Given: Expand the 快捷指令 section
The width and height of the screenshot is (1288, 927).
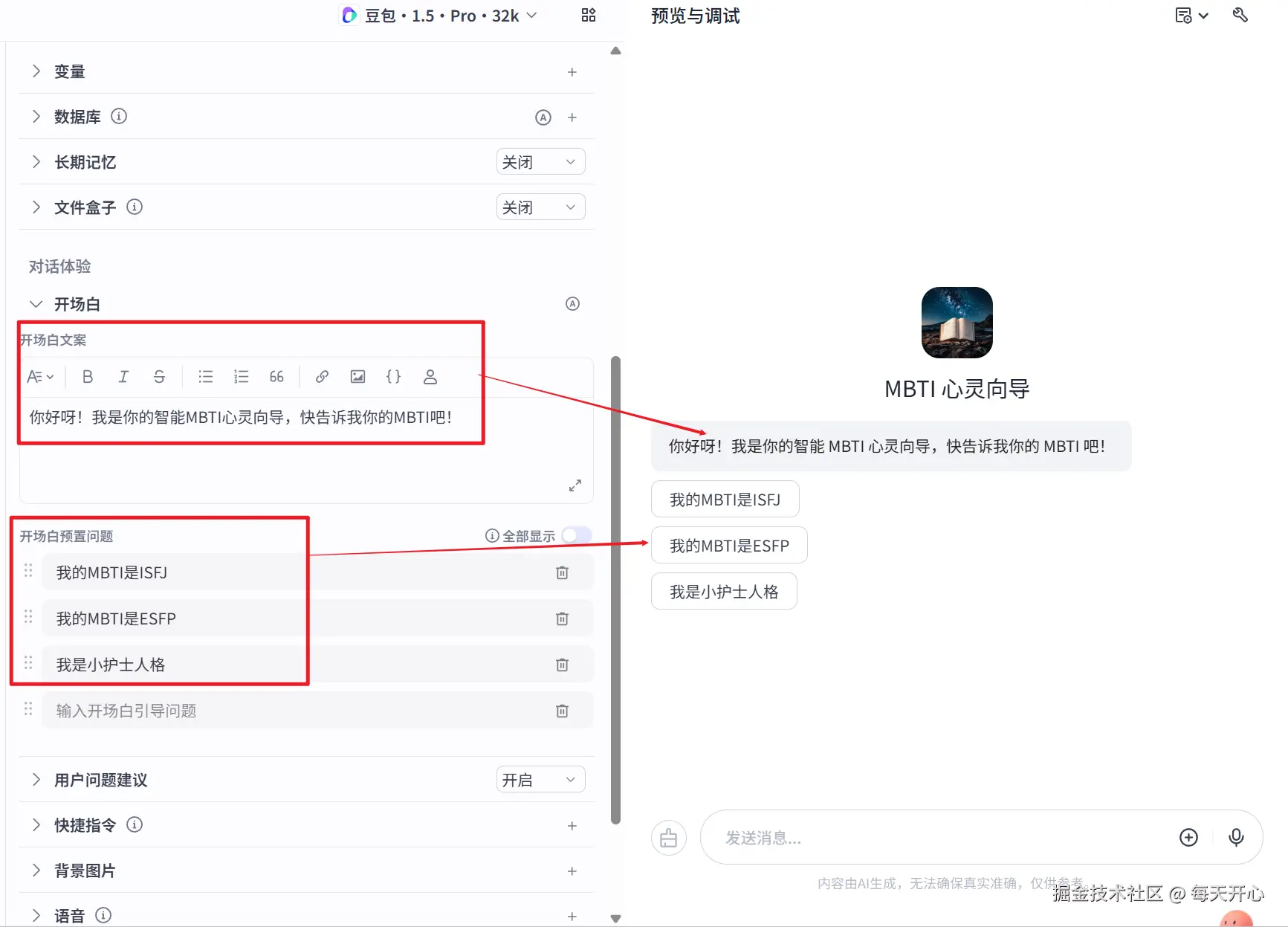Looking at the screenshot, I should click(36, 825).
